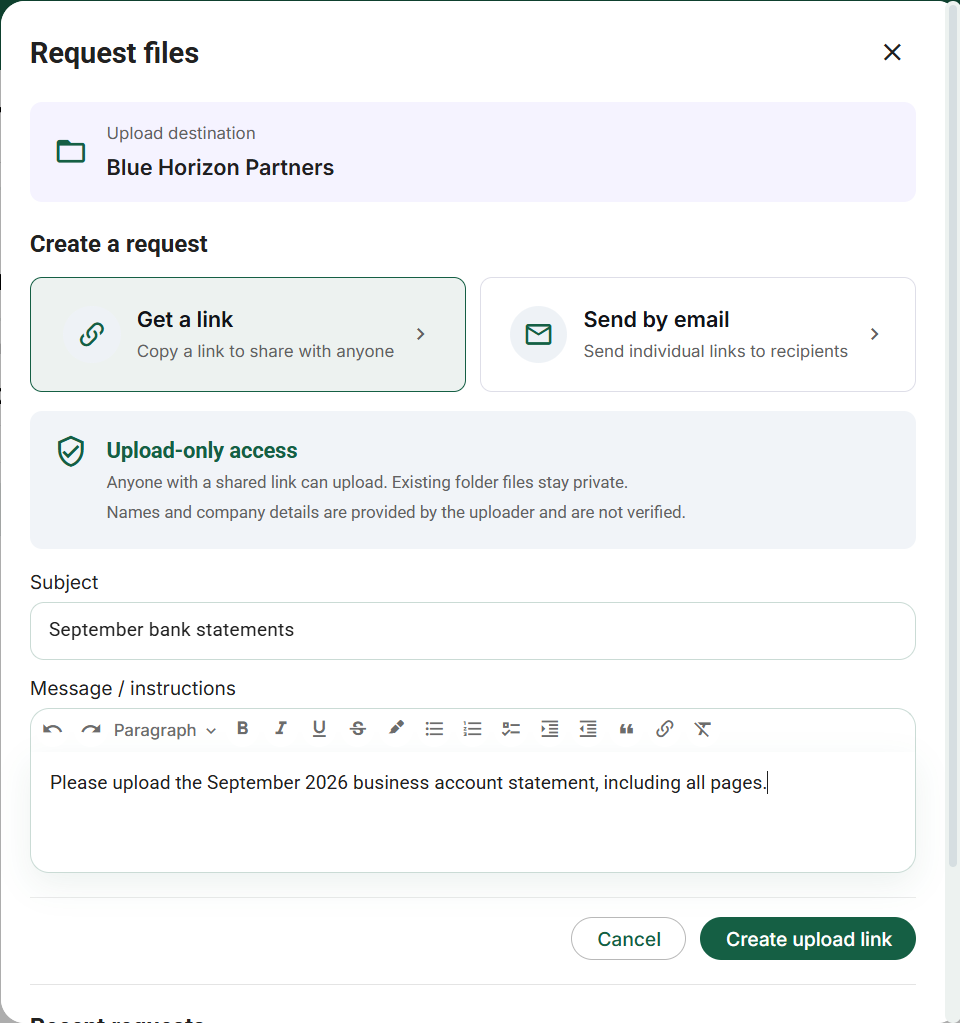The image size is (960, 1023).
Task: Clear text formatting in the message
Action: [x=702, y=729]
